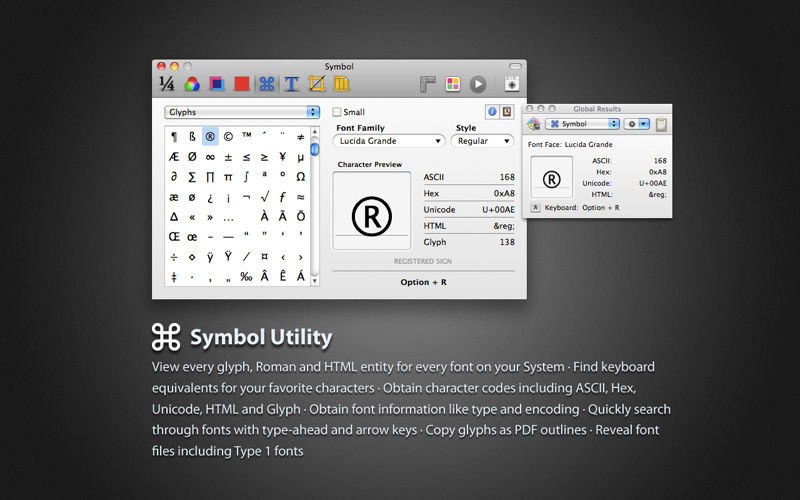Click the gray L-shaped ruler icon
The width and height of the screenshot is (800, 500).
coord(428,84)
